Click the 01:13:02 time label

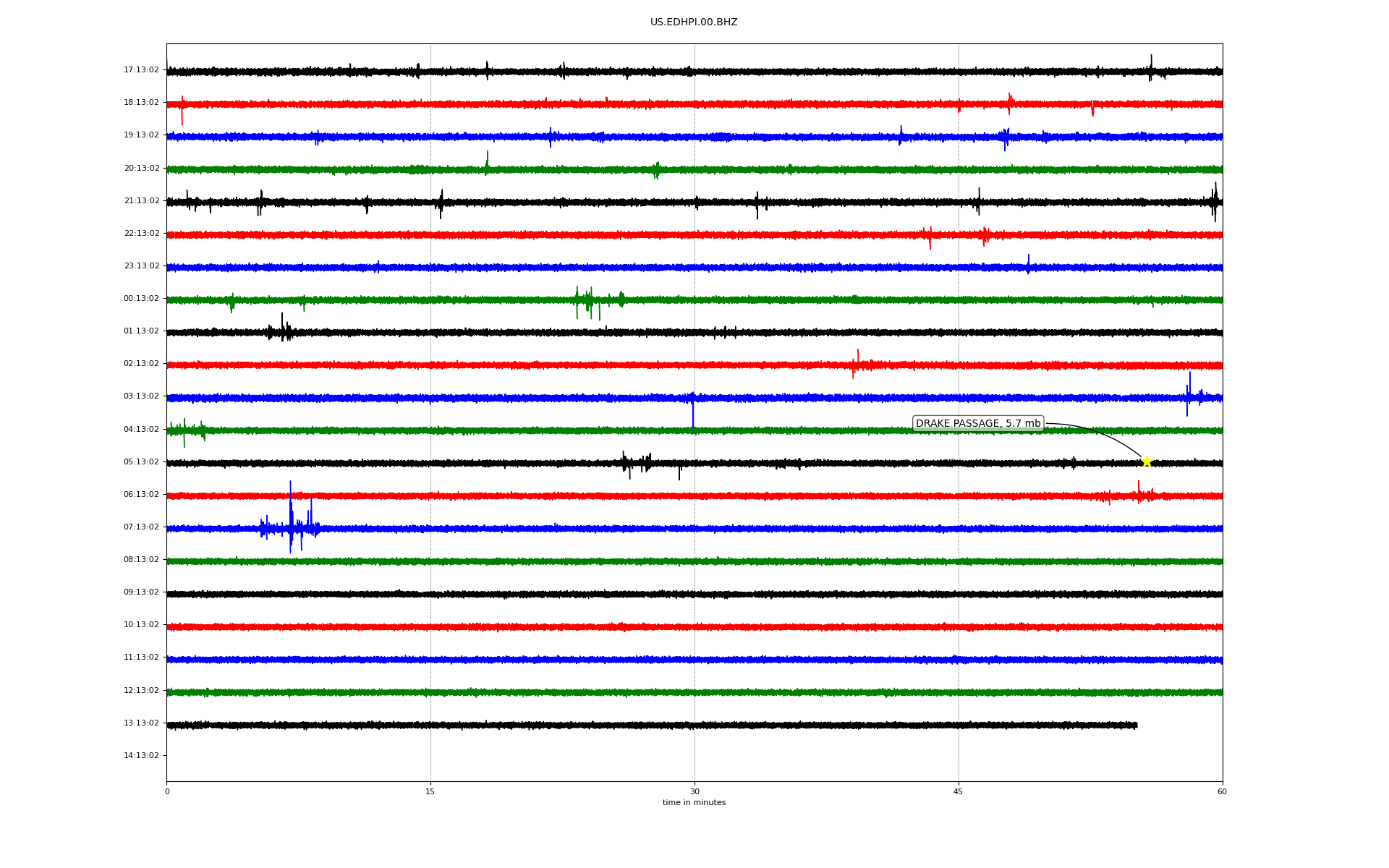coord(141,331)
